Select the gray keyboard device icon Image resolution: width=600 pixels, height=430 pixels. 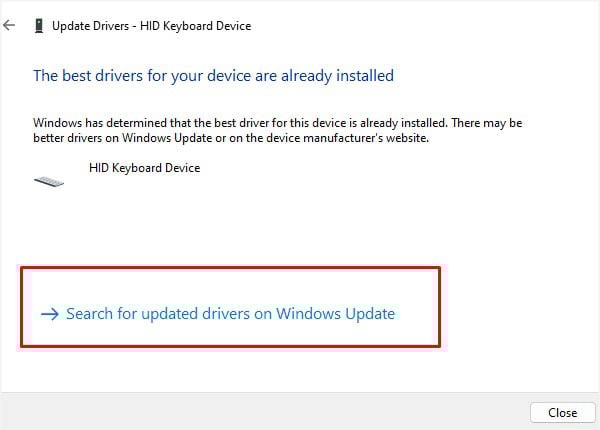click(49, 181)
